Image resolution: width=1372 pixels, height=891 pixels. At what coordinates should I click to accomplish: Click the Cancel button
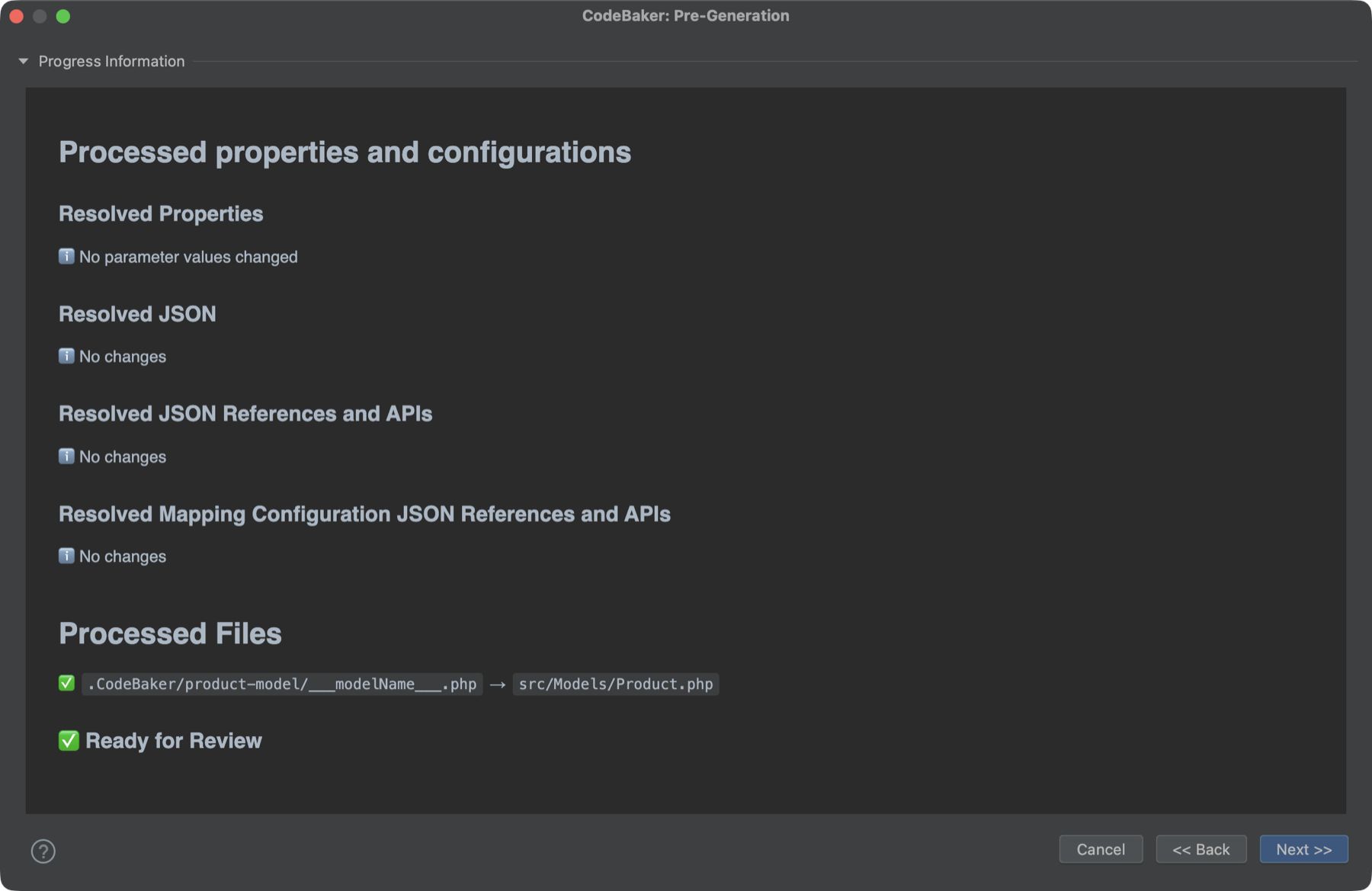1101,849
